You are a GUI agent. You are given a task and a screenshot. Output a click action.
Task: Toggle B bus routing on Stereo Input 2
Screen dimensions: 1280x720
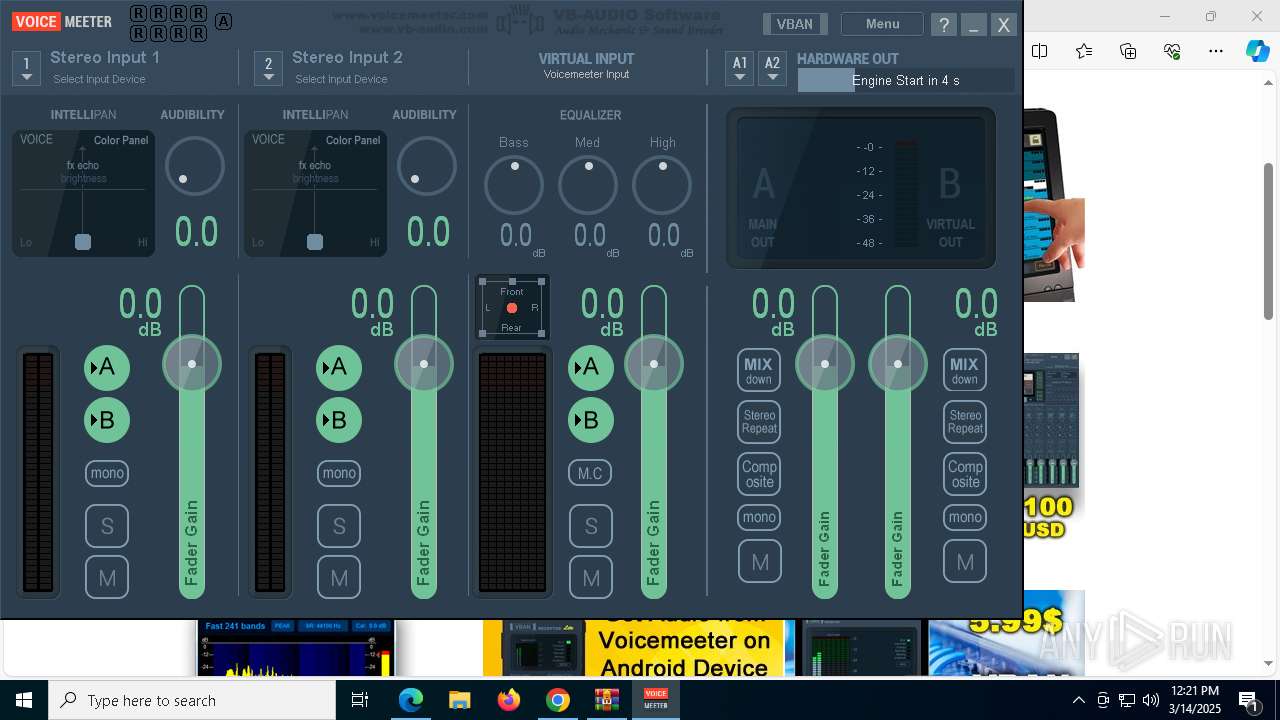pos(339,420)
